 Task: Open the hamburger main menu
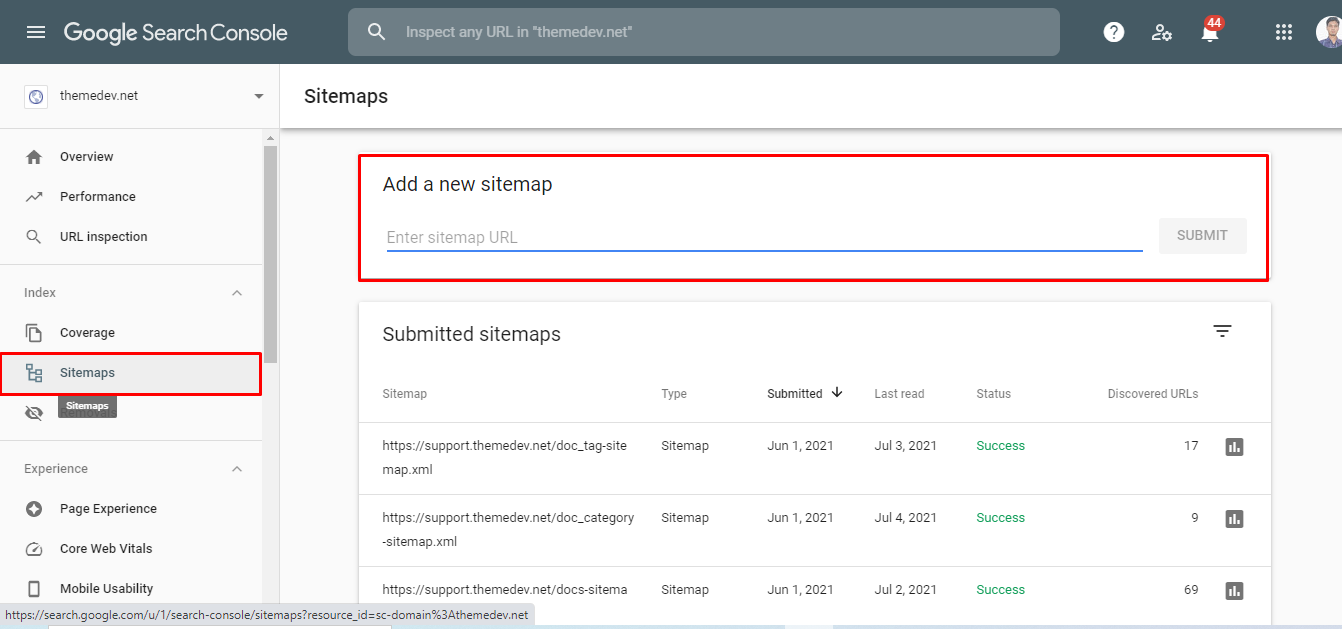coord(36,32)
